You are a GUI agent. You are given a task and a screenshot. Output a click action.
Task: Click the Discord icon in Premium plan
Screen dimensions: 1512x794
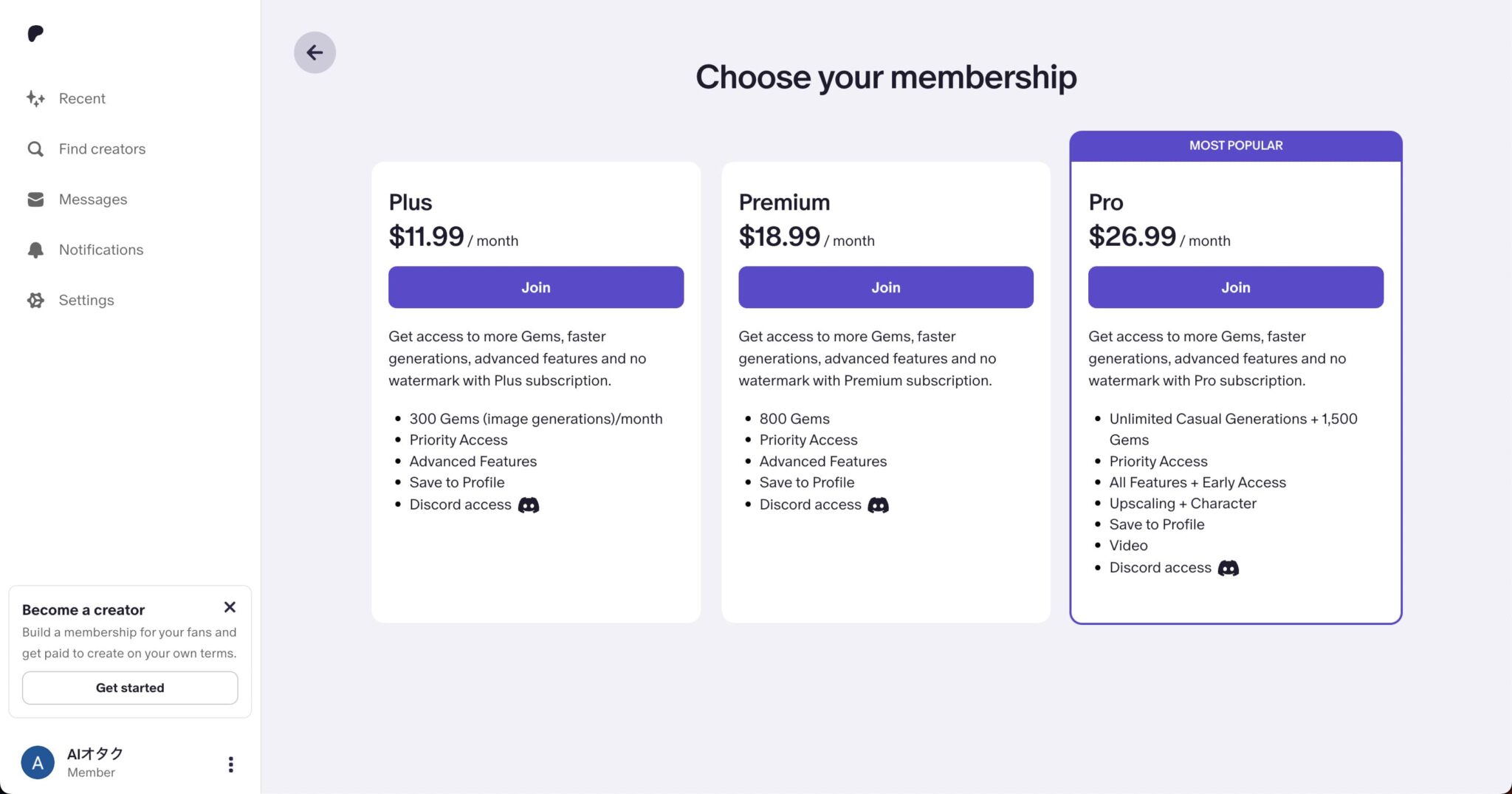point(878,505)
